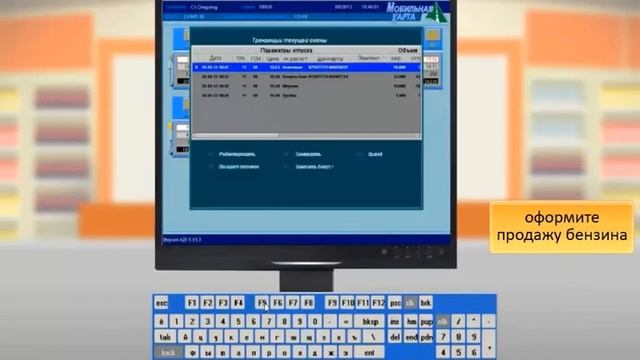The image size is (640, 360).
Task: Click the F4 function key
Action: [x=238, y=303]
